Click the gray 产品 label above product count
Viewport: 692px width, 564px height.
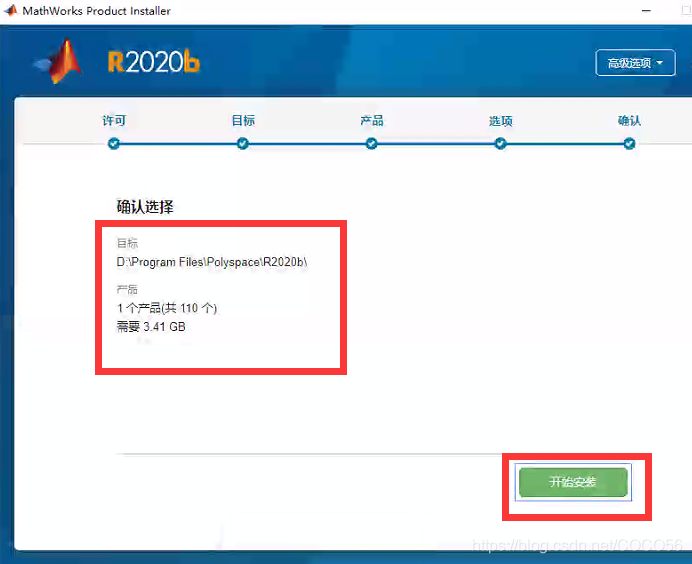pos(127,290)
